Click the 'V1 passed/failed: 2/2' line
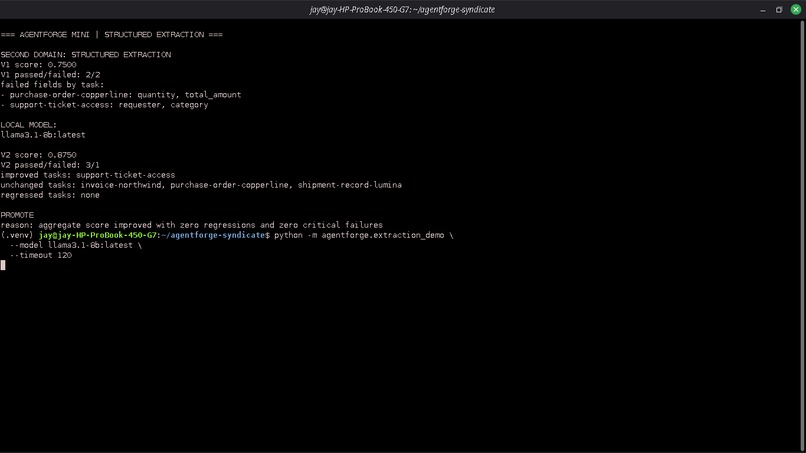Image resolution: width=806 pixels, height=453 pixels. (x=50, y=75)
